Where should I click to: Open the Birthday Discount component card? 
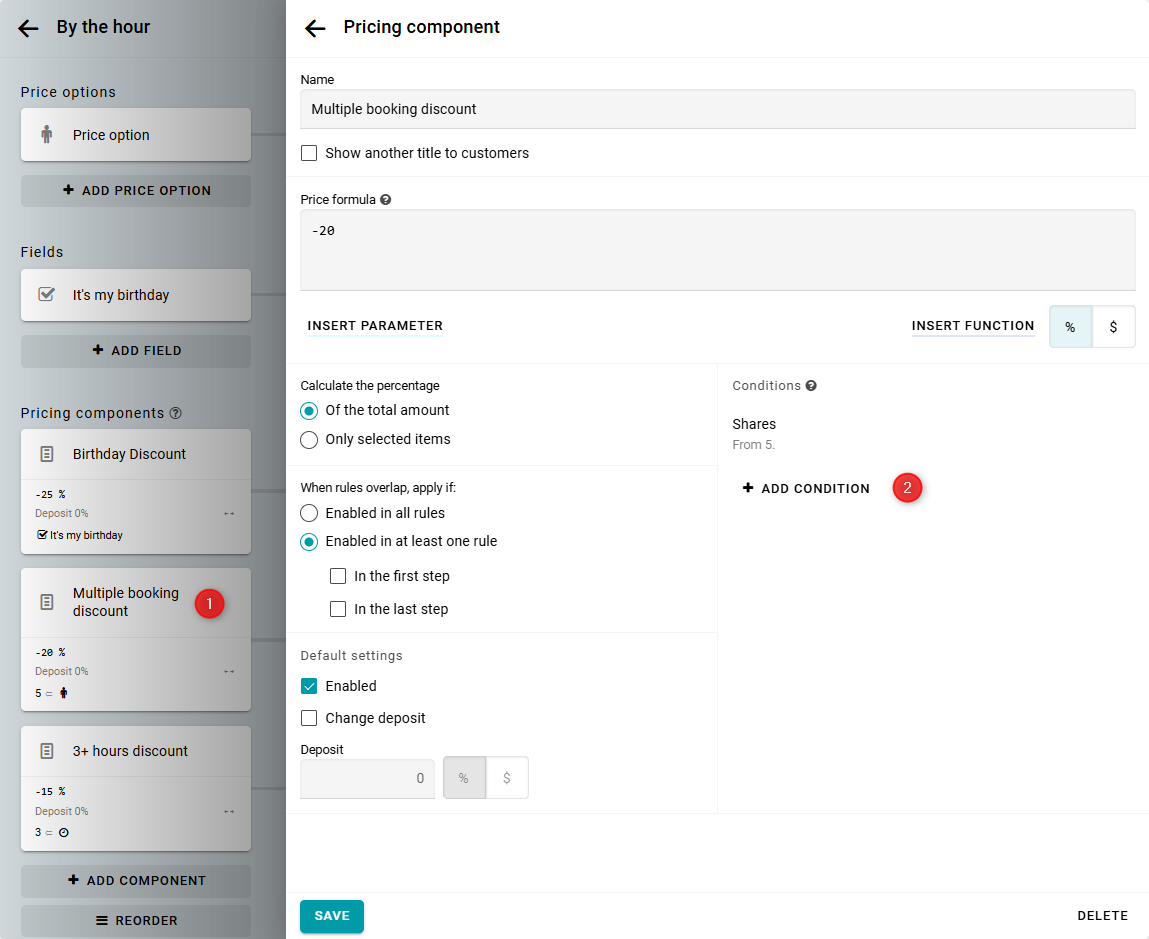pos(135,455)
